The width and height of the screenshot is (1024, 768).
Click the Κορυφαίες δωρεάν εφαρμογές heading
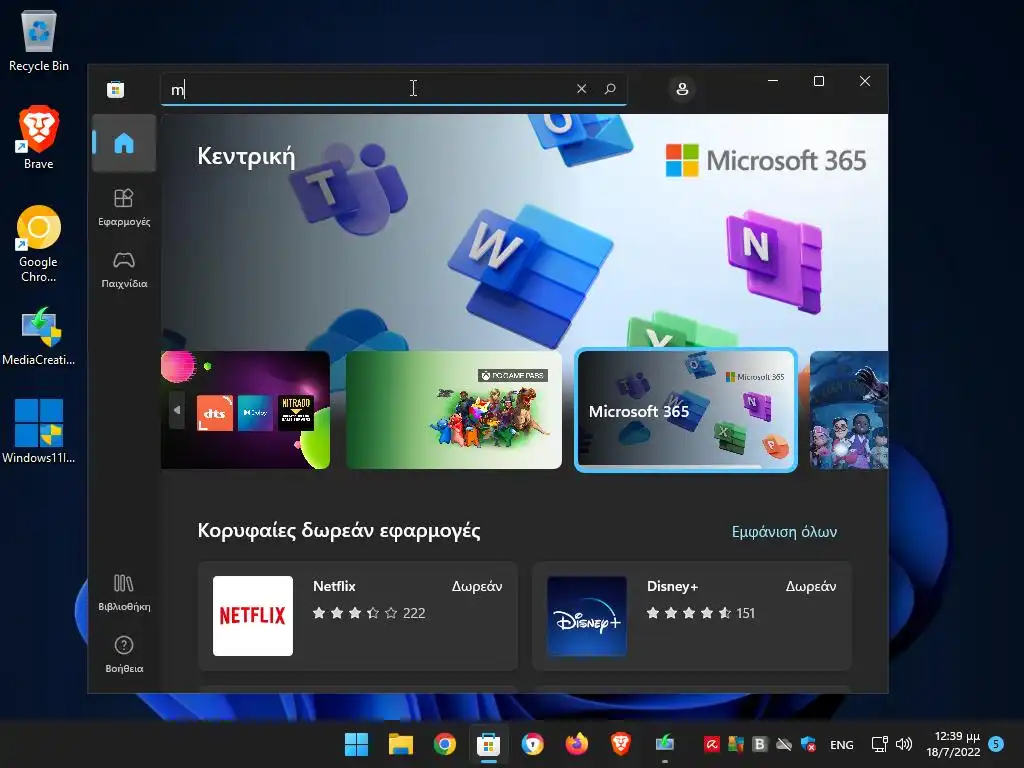click(x=339, y=530)
